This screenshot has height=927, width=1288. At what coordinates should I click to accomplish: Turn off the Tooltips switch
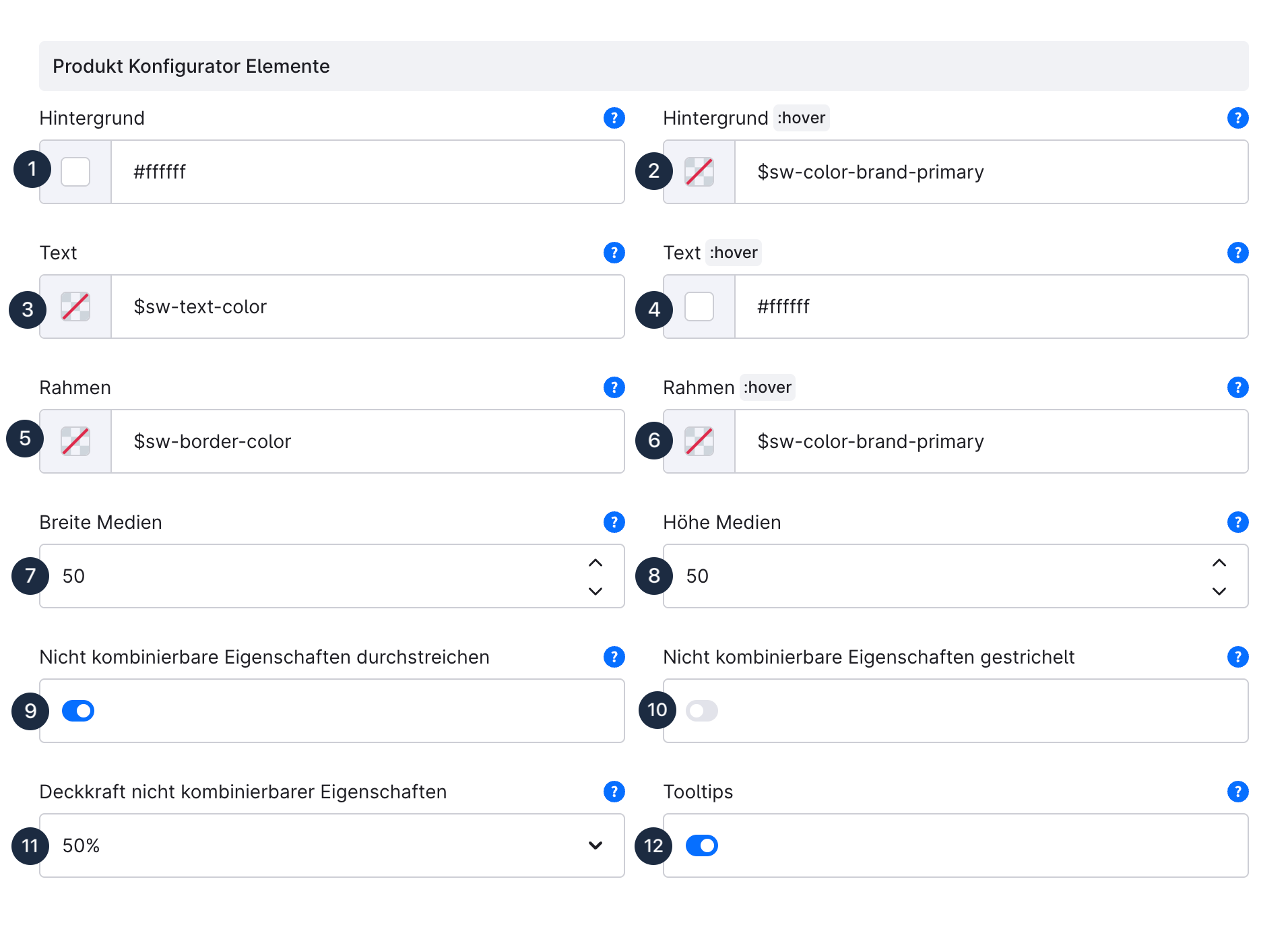coord(702,845)
